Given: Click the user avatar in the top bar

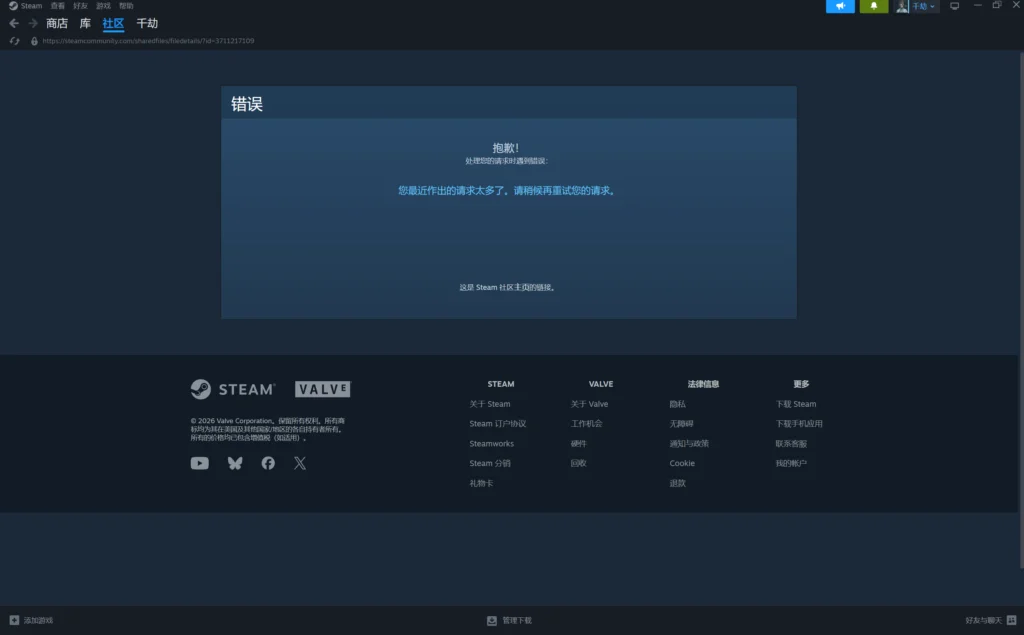Looking at the screenshot, I should pyautogui.click(x=902, y=6).
